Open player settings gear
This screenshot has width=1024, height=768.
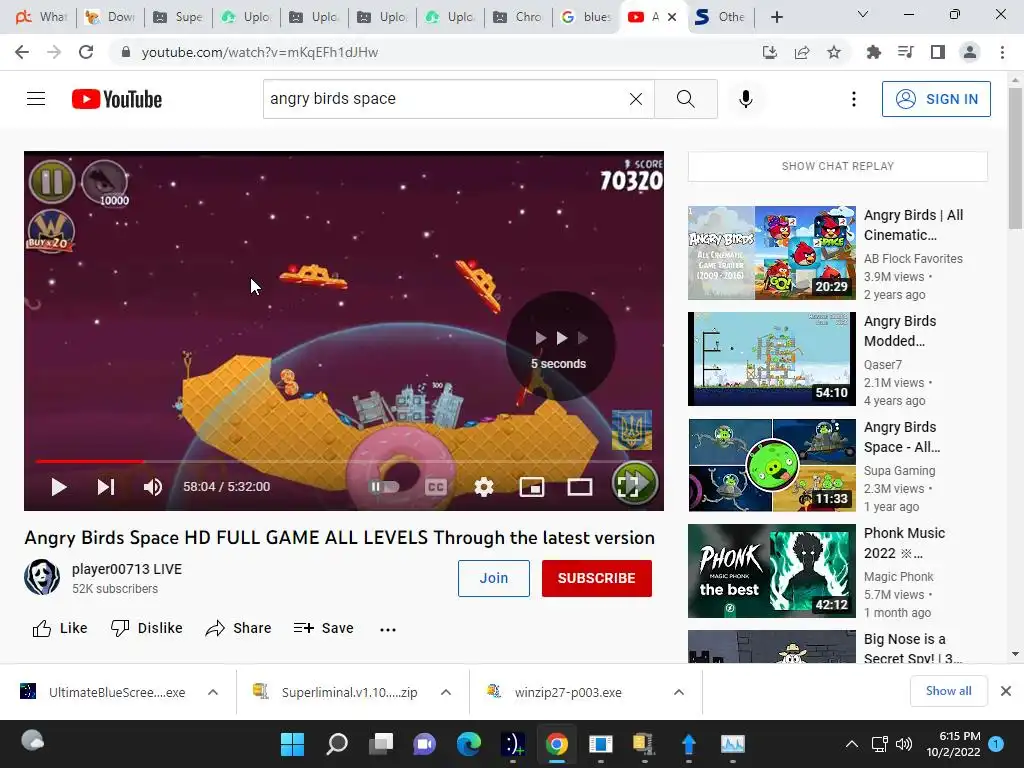(484, 487)
